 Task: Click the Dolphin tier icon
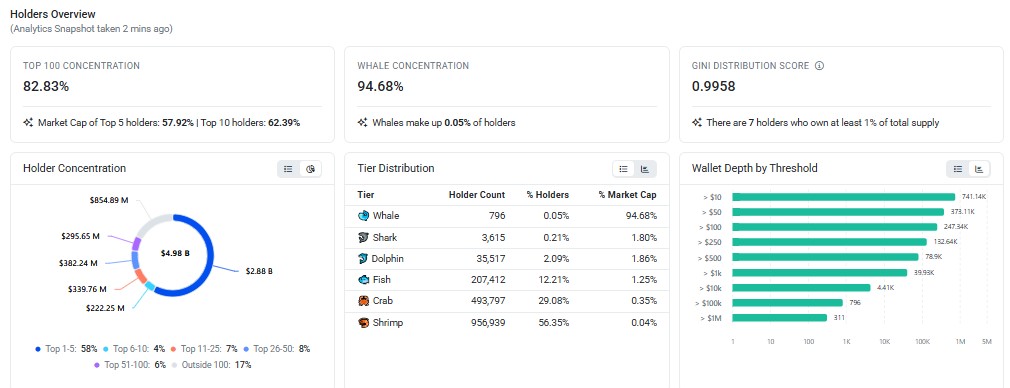(x=363, y=258)
